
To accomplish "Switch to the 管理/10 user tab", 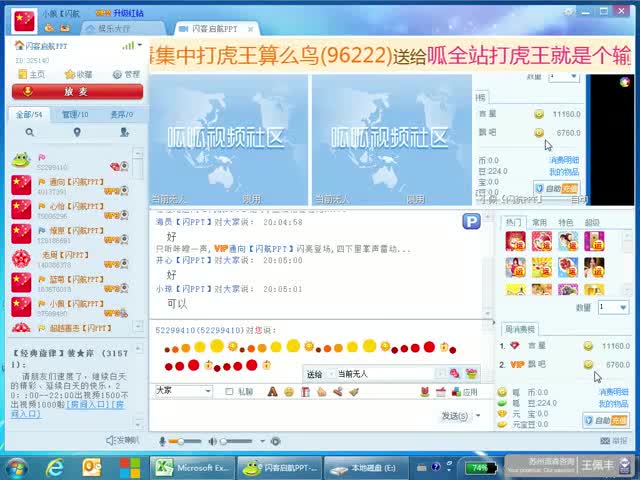I will (x=75, y=115).
